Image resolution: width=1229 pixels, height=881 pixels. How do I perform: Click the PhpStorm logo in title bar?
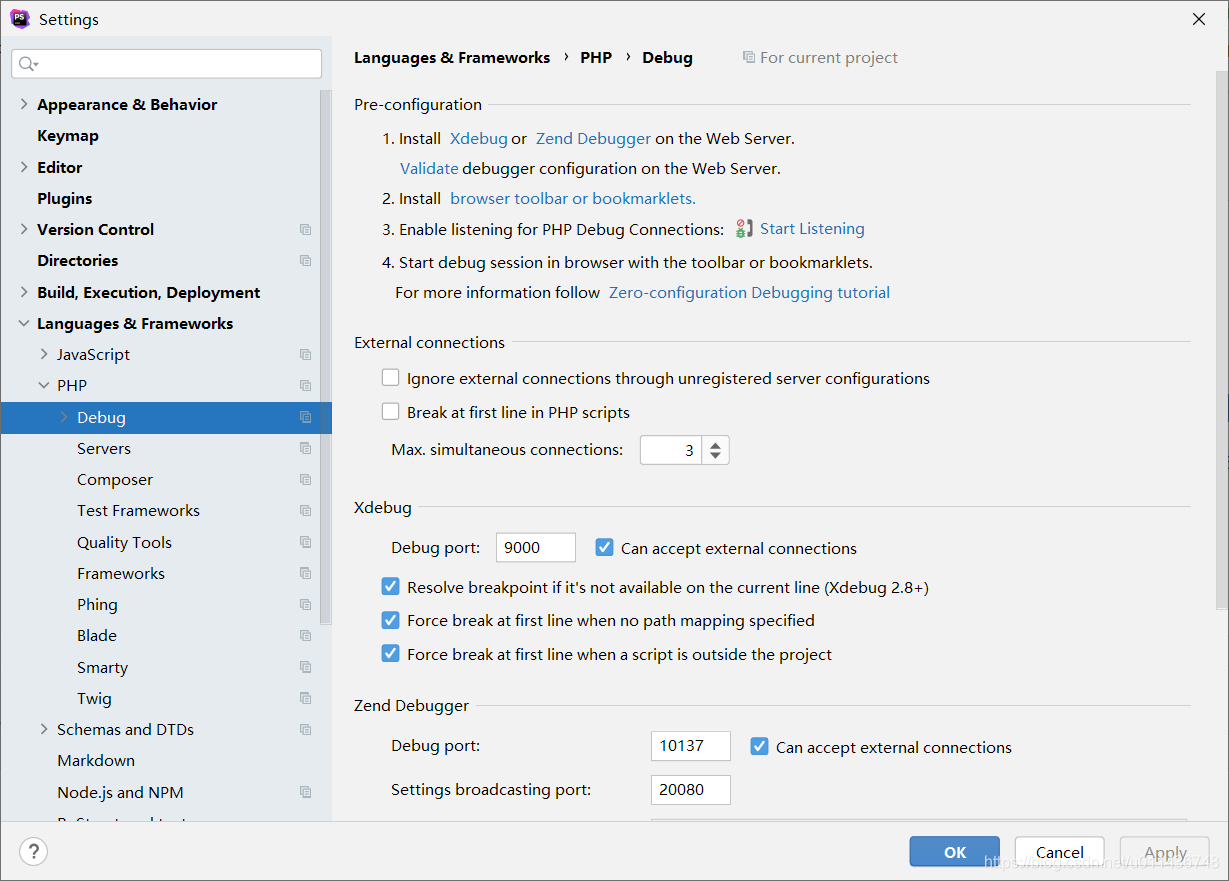coord(19,18)
